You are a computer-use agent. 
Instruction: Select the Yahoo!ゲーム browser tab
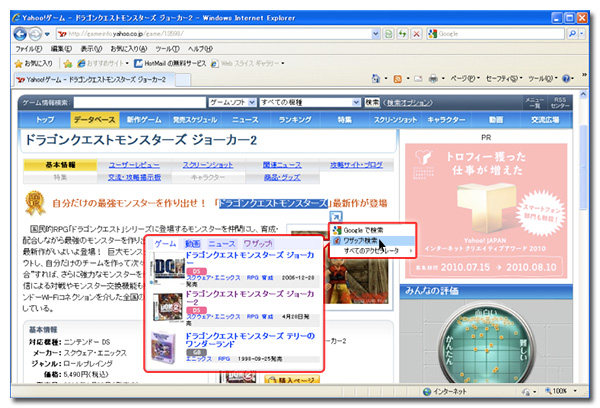[94, 80]
